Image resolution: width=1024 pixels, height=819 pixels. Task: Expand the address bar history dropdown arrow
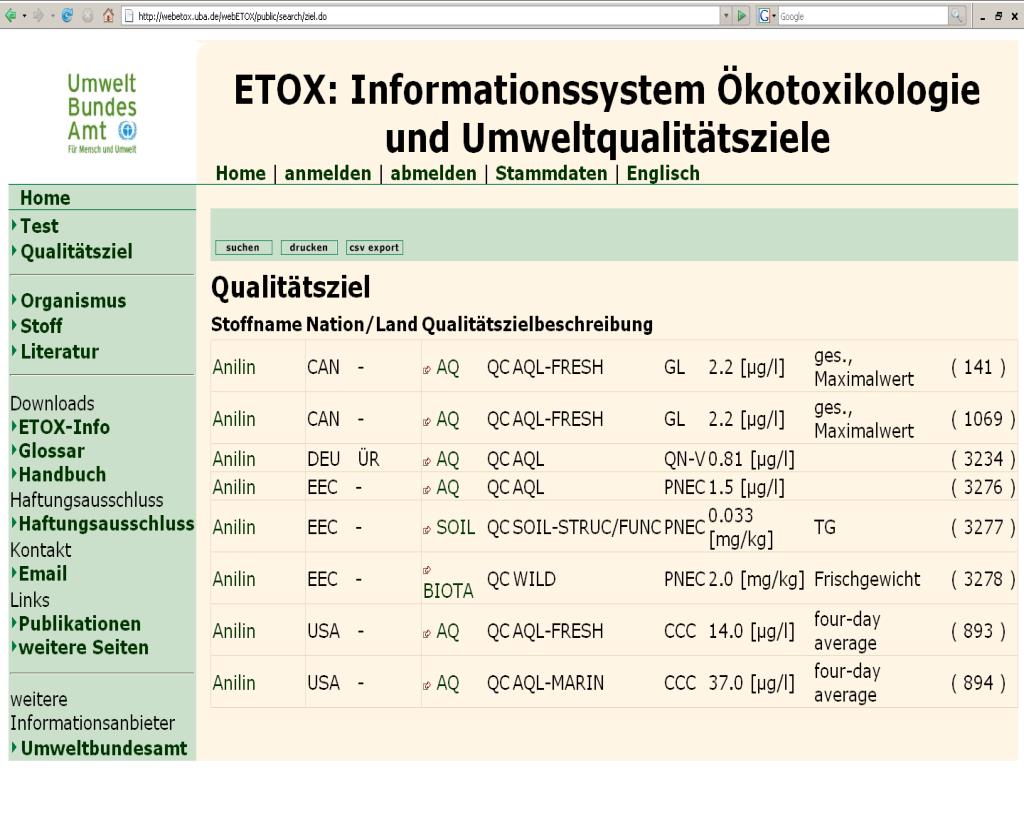click(726, 16)
